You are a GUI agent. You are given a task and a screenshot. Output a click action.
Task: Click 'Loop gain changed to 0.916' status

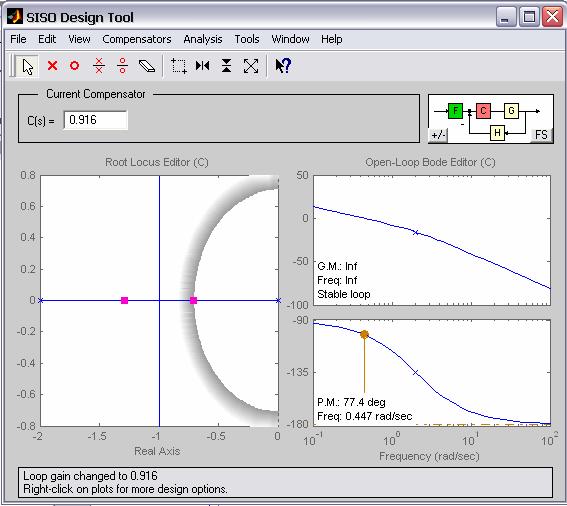[90, 476]
